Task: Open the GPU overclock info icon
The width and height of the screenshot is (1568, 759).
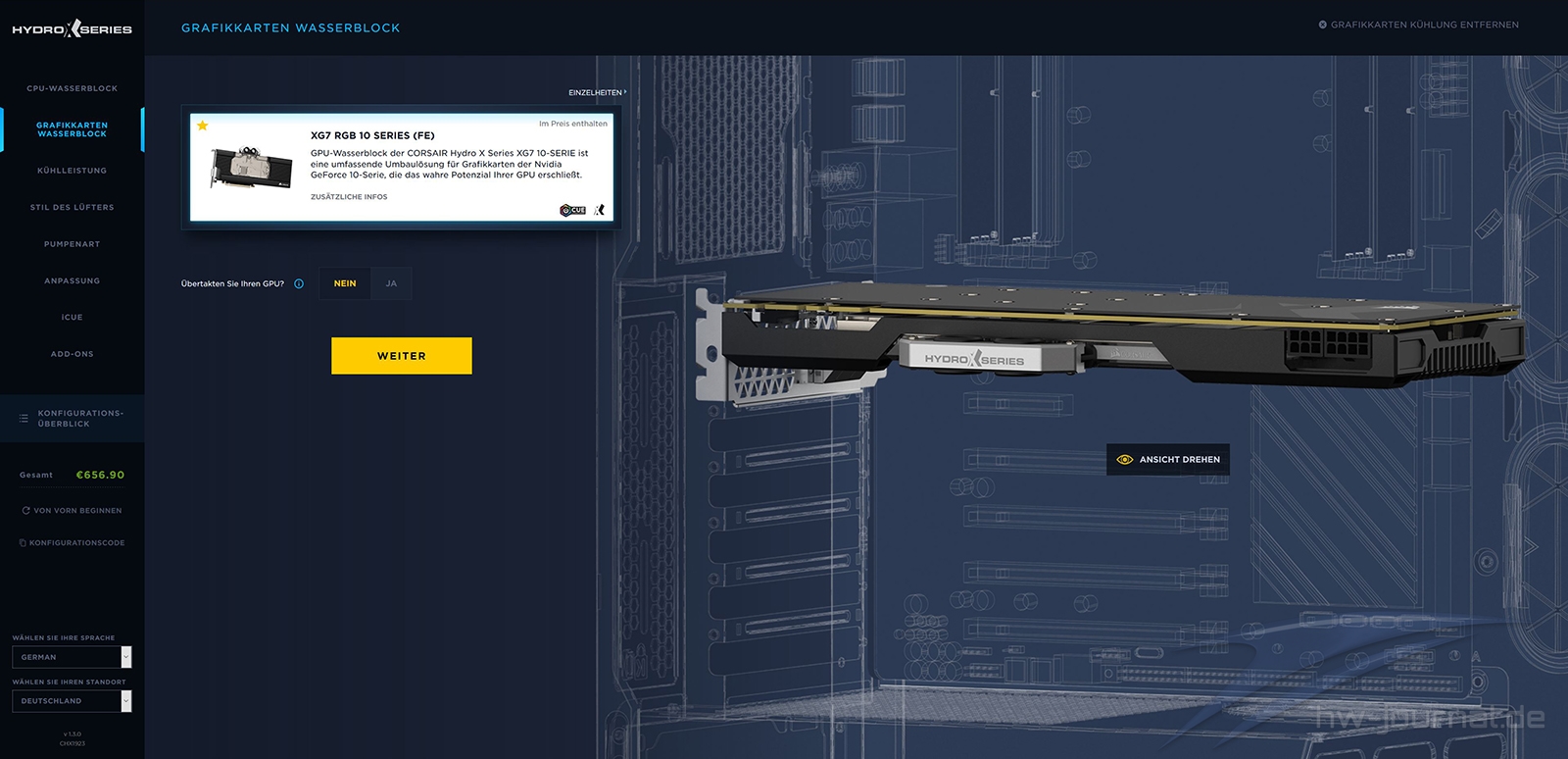Action: (x=299, y=283)
